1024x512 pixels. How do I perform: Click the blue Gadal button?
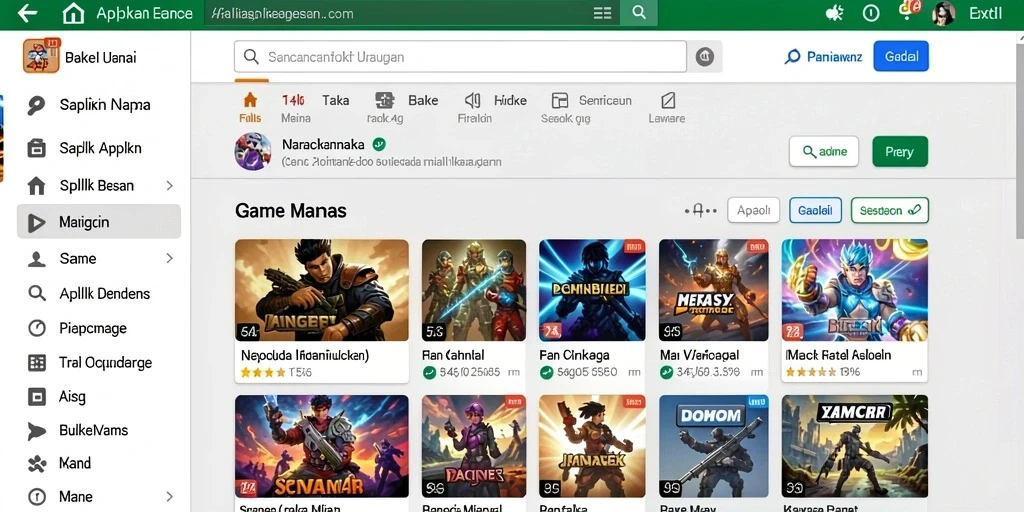pyautogui.click(x=901, y=57)
